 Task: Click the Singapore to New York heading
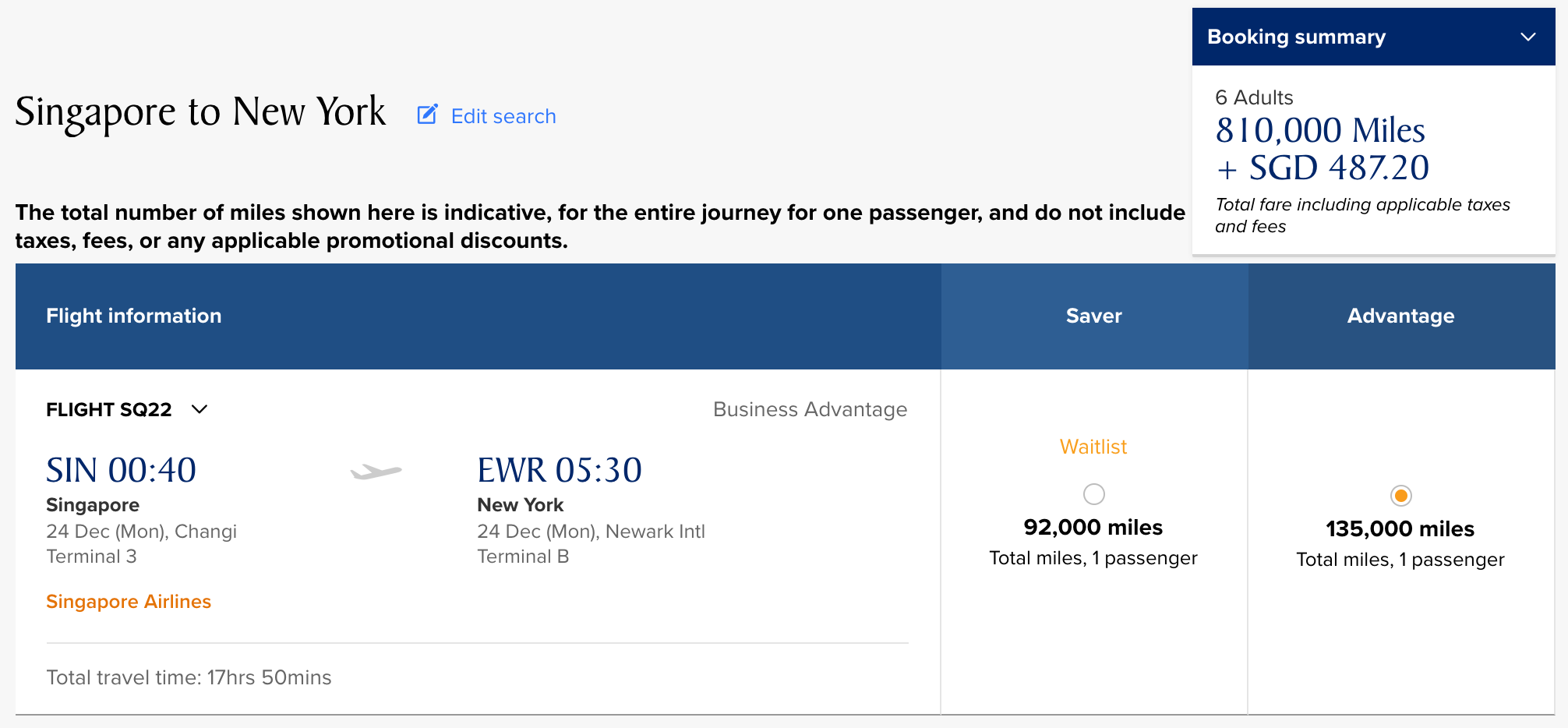[200, 111]
